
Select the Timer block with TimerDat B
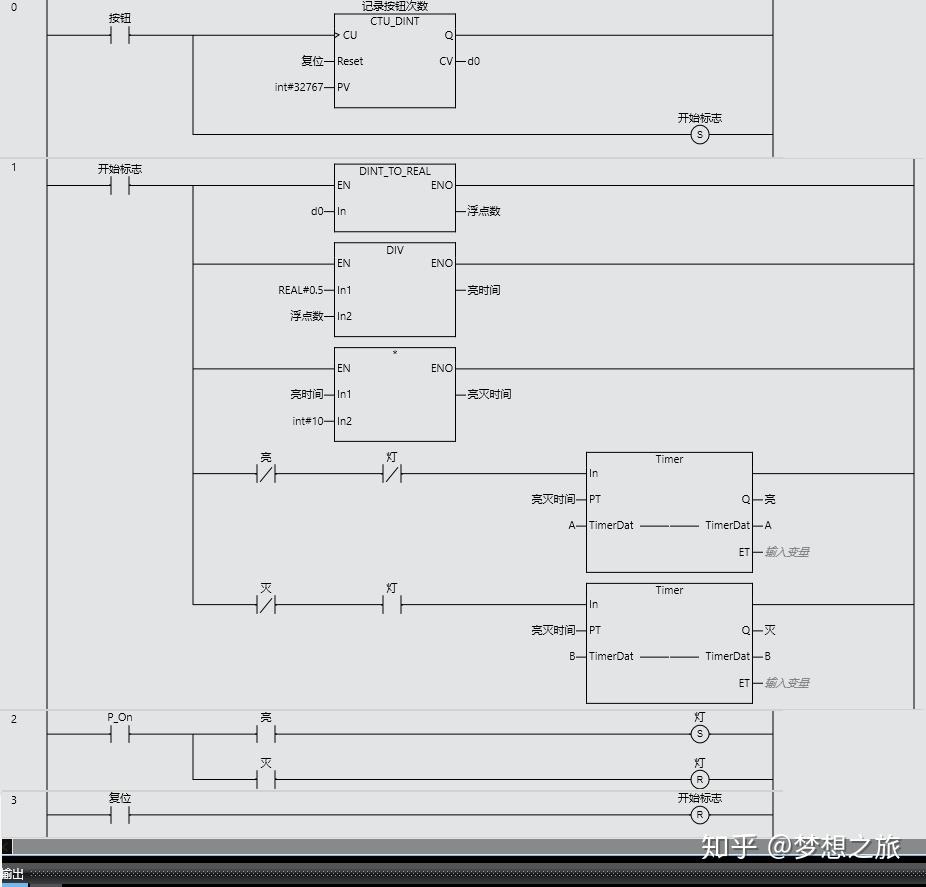click(669, 643)
